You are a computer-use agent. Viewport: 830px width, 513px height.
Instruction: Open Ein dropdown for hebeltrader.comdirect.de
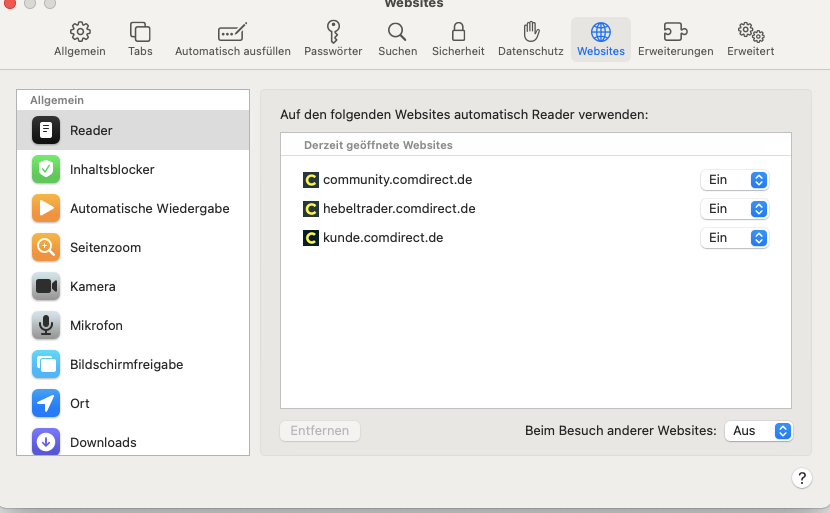pyautogui.click(x=734, y=209)
